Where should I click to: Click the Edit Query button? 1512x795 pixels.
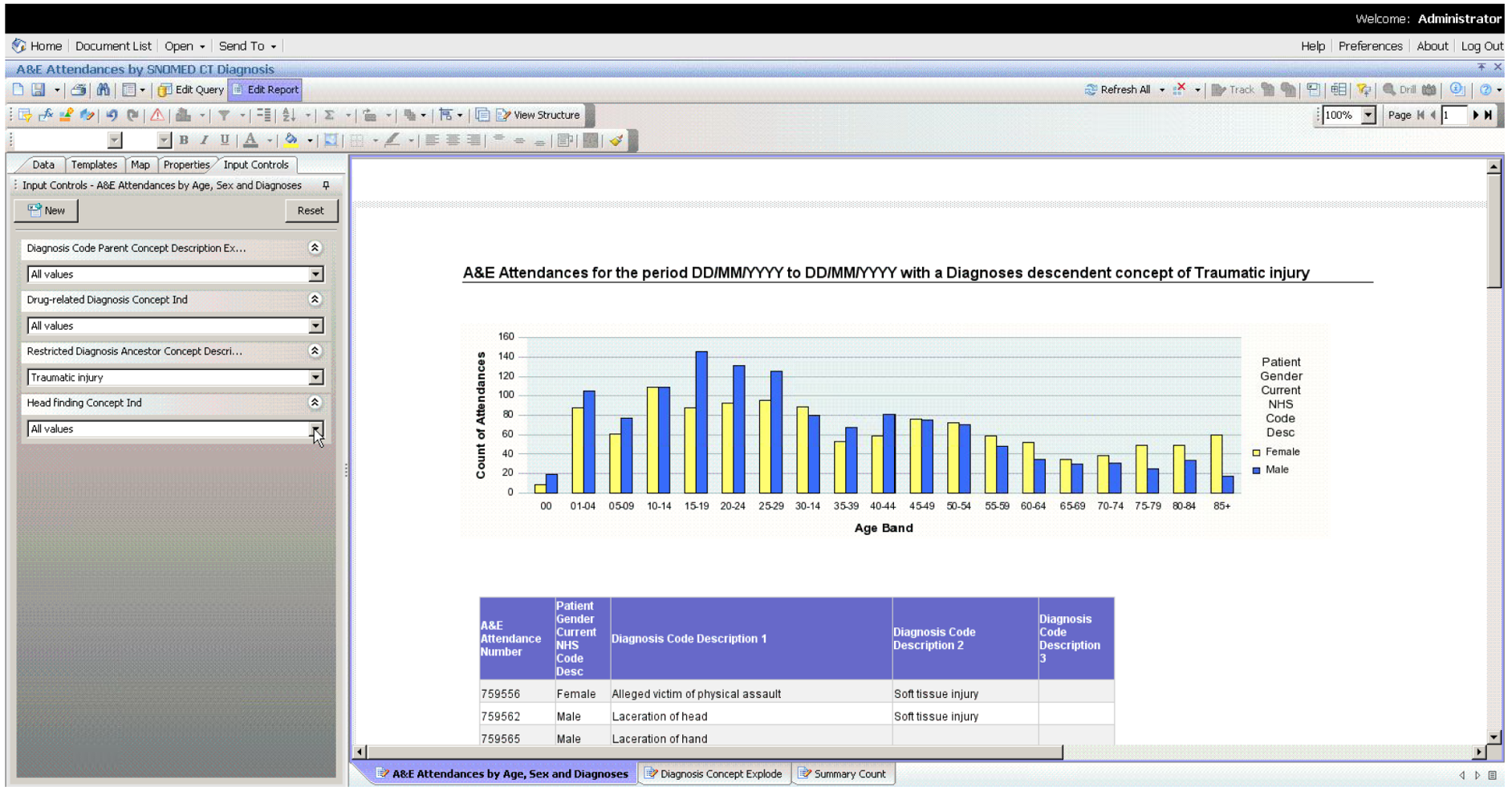pyautogui.click(x=191, y=90)
